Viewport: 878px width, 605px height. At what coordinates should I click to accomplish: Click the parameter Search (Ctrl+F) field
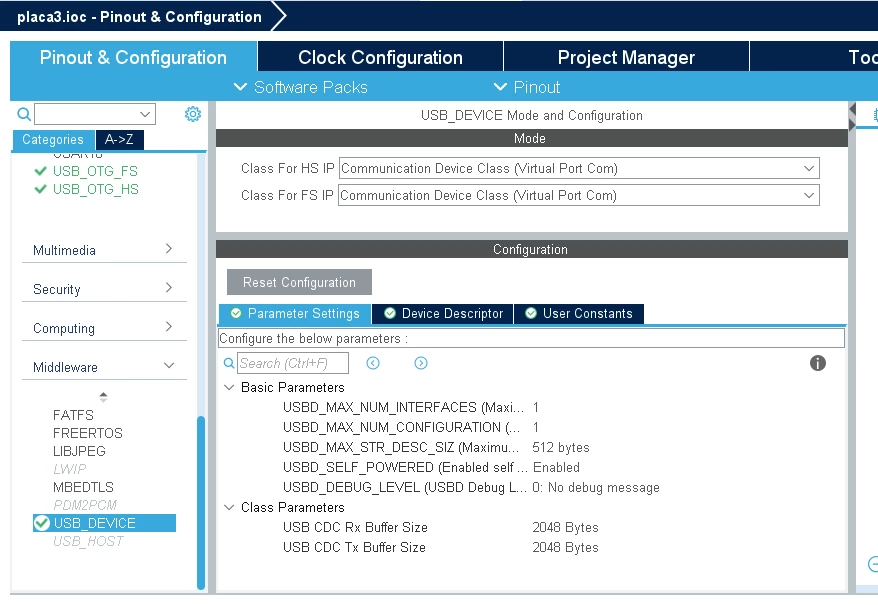[x=293, y=363]
